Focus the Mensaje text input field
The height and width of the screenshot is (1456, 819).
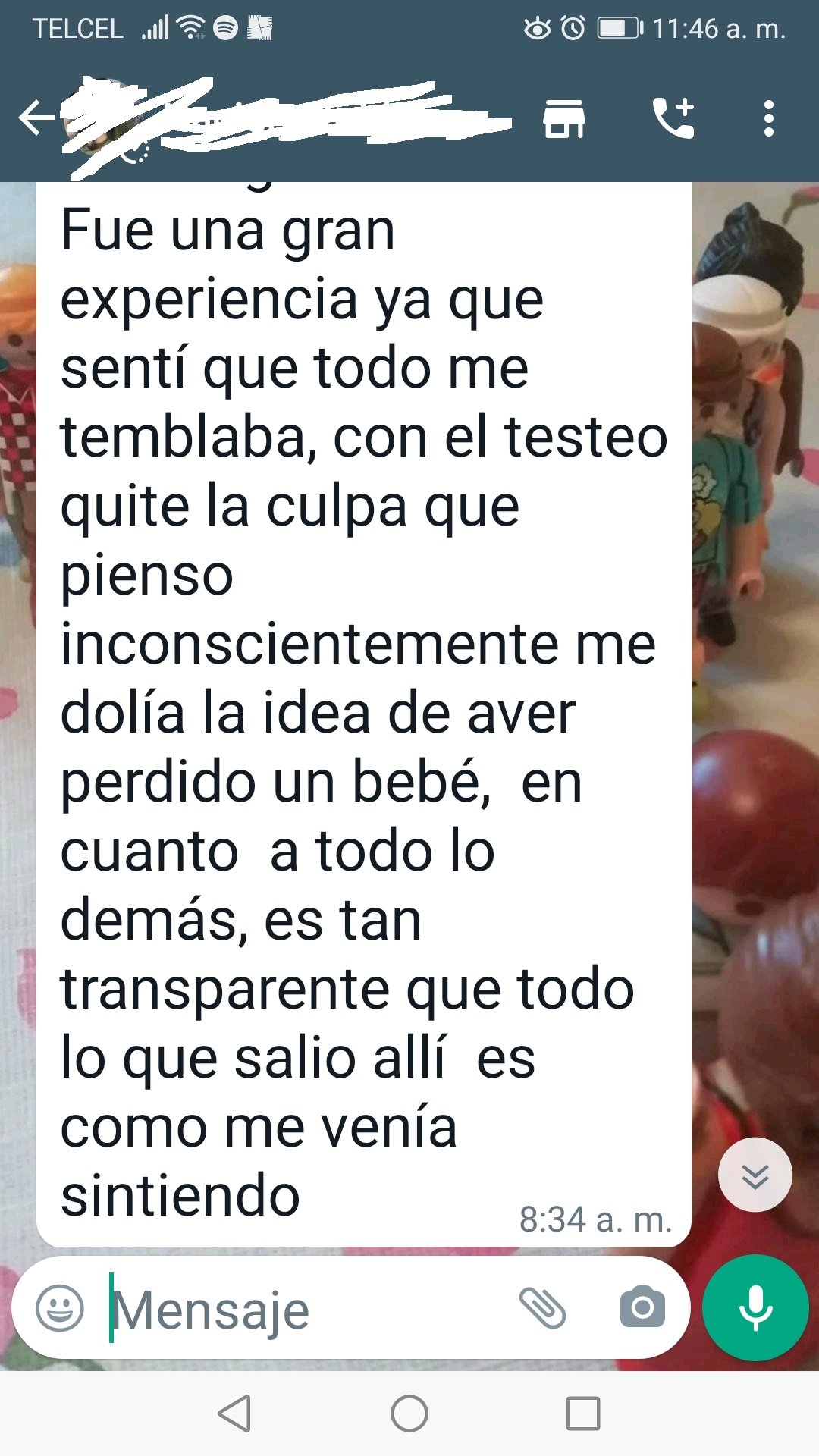[x=303, y=1309]
